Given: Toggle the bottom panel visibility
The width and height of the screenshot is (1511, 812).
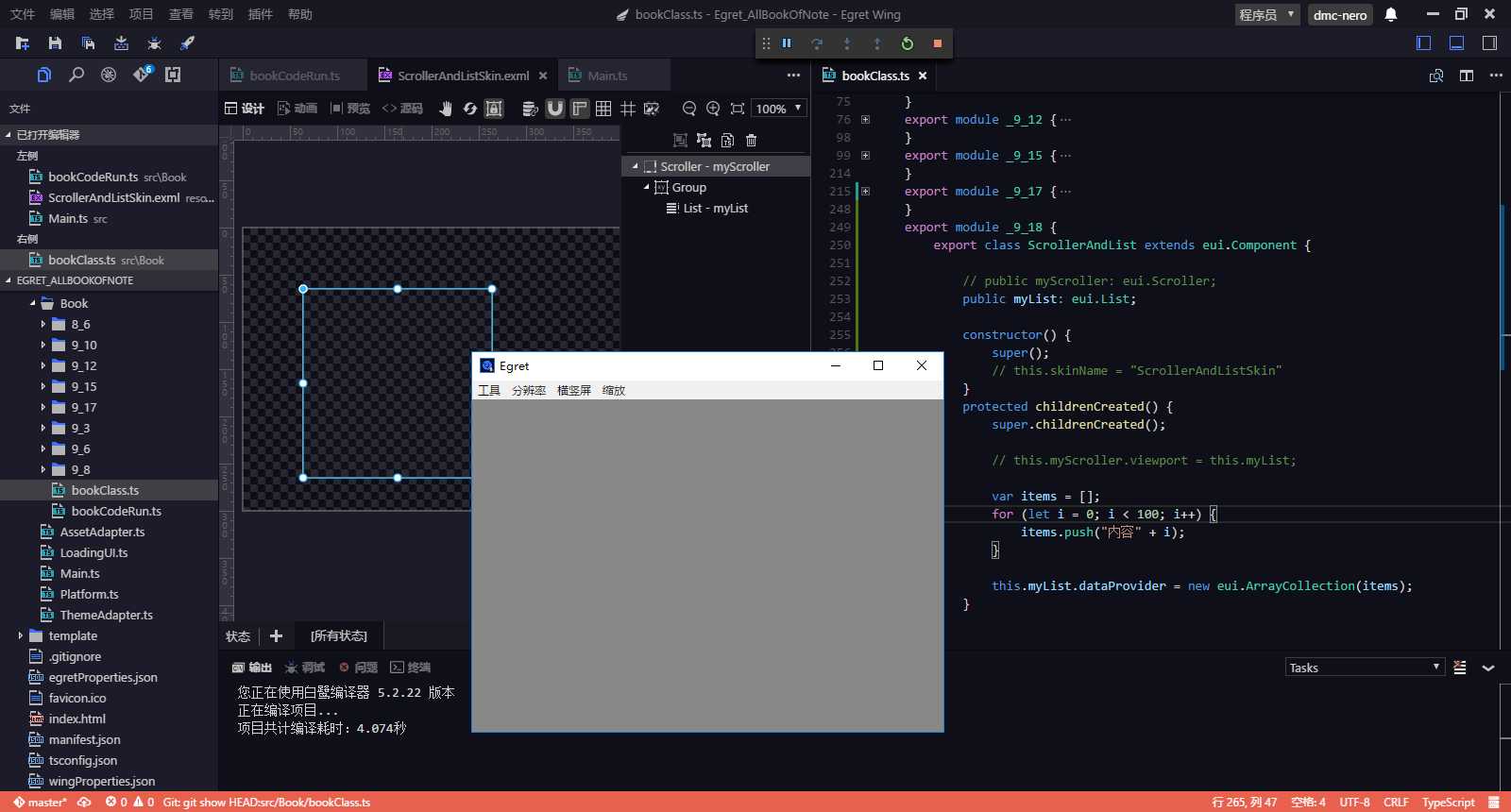Looking at the screenshot, I should coord(1456,42).
